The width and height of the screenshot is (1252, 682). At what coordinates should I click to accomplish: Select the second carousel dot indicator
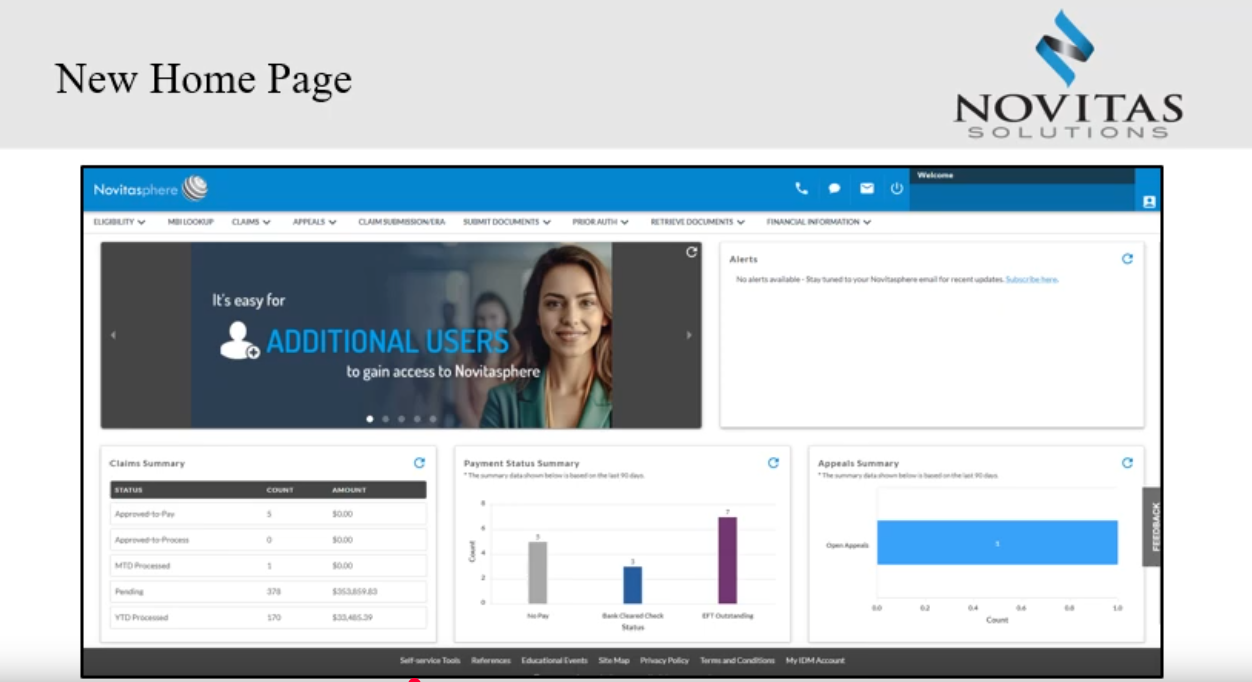(386, 419)
